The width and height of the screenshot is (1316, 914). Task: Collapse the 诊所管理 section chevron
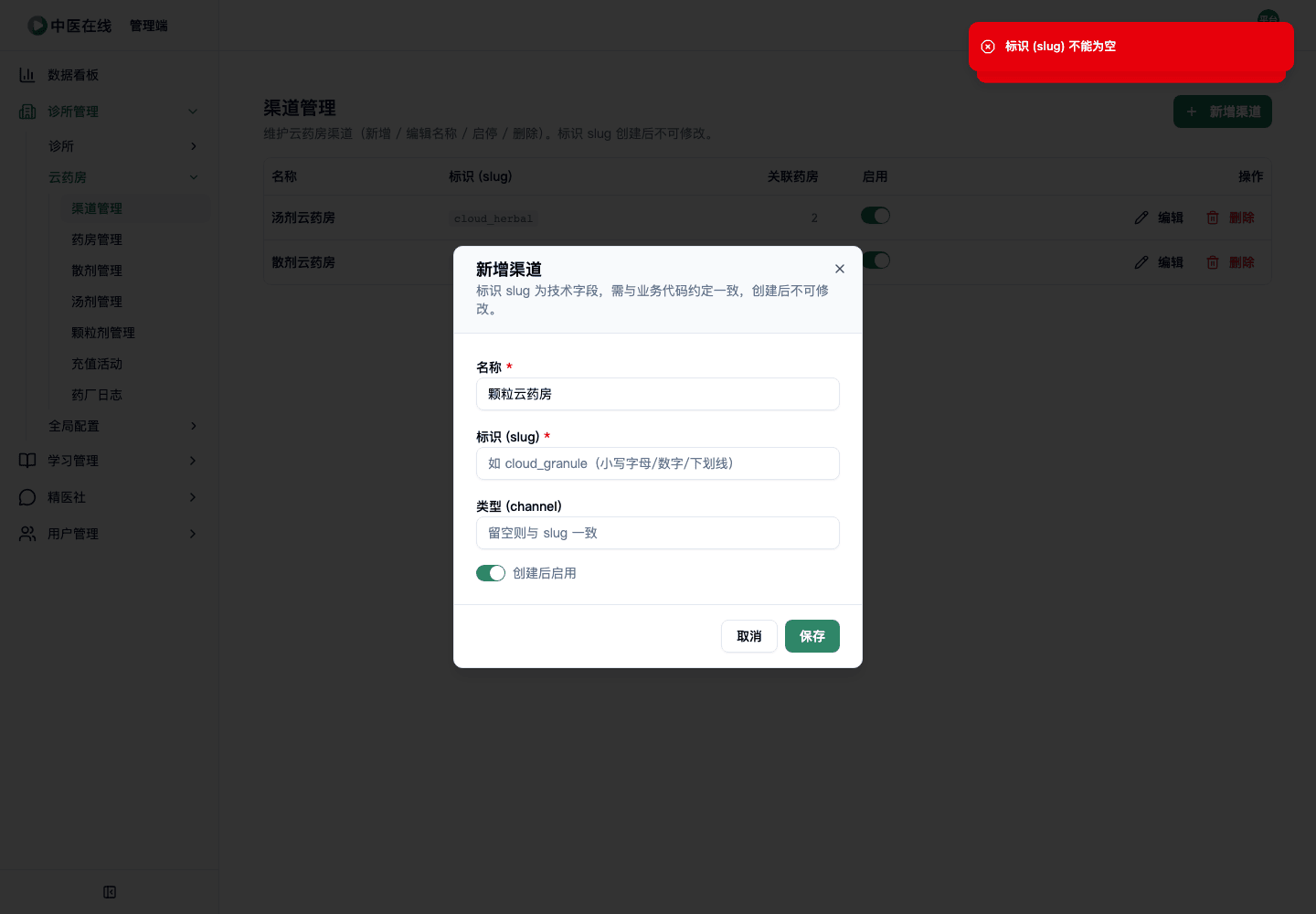[193, 112]
